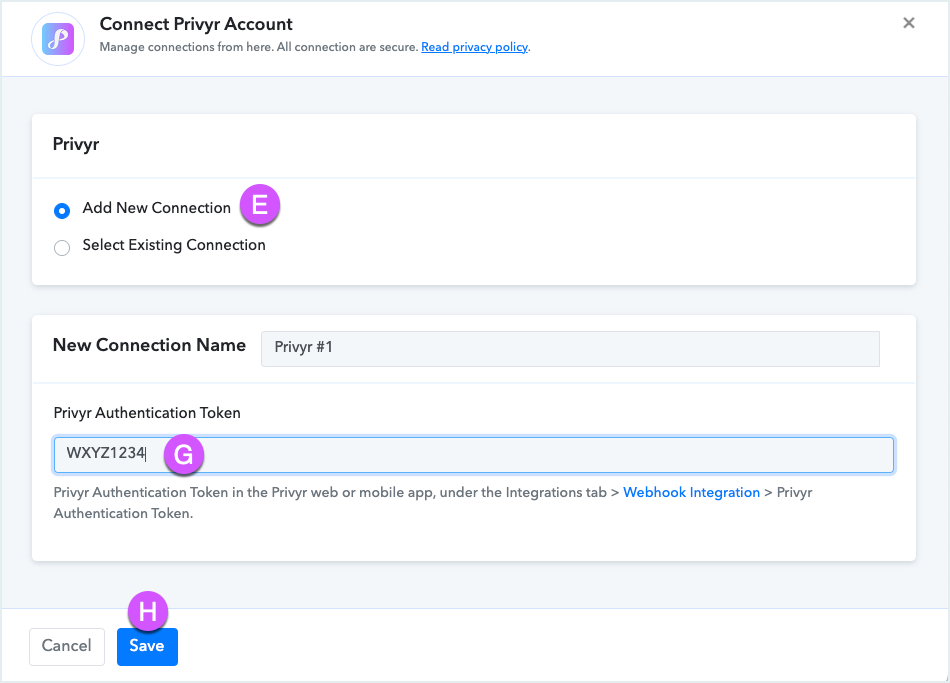This screenshot has width=950, height=683.
Task: Click the New Connection Name field
Action: (x=570, y=348)
